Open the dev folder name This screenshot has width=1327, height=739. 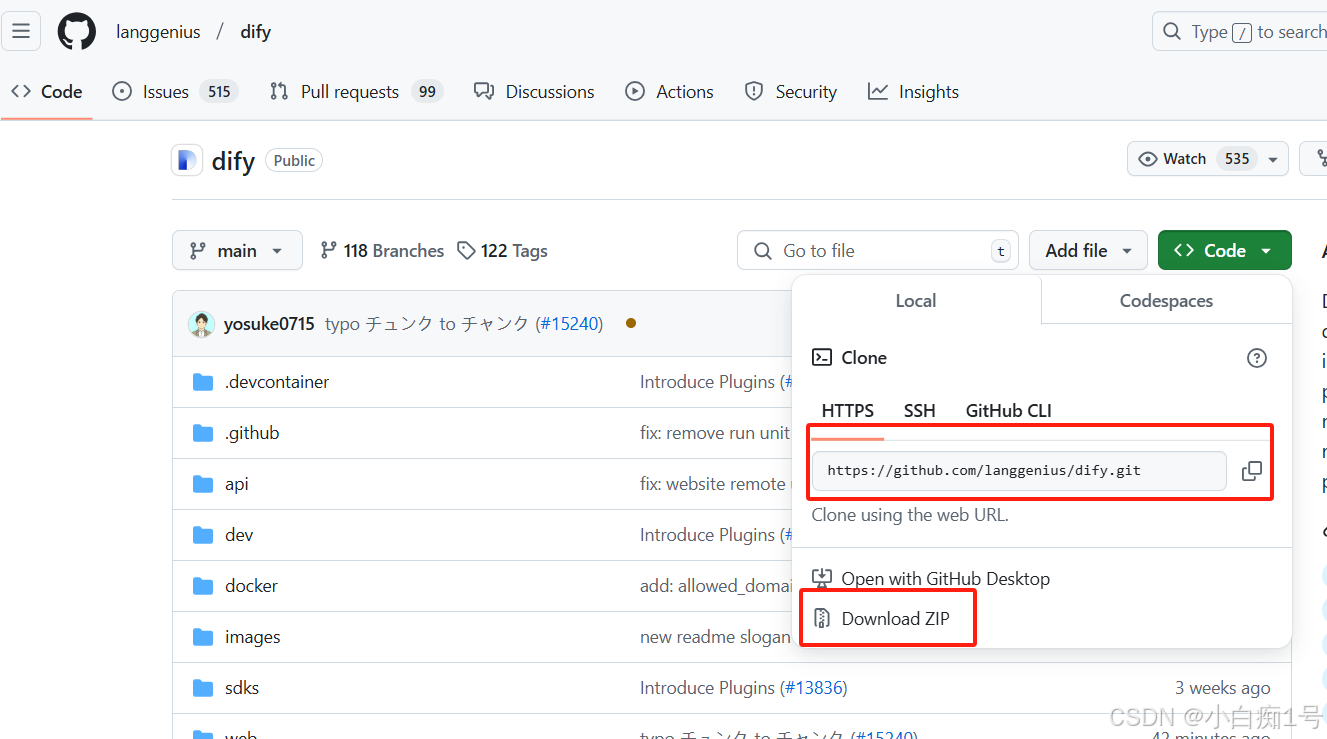click(x=239, y=535)
